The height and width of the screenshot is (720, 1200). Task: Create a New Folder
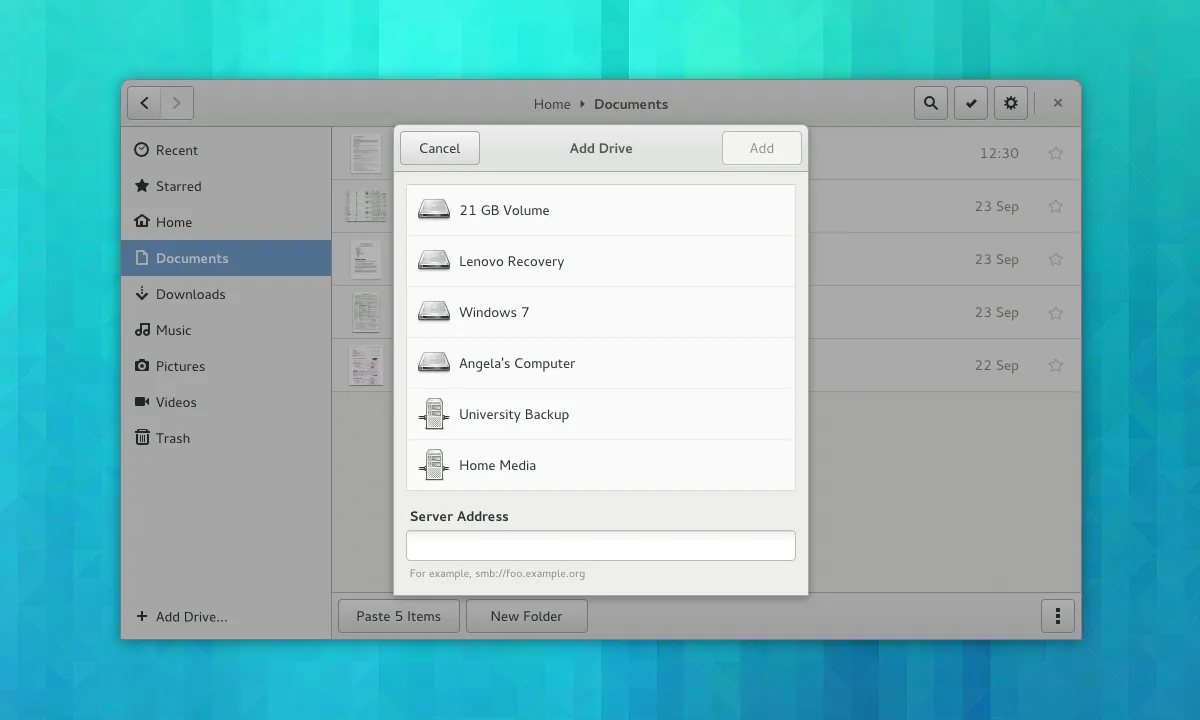point(526,616)
